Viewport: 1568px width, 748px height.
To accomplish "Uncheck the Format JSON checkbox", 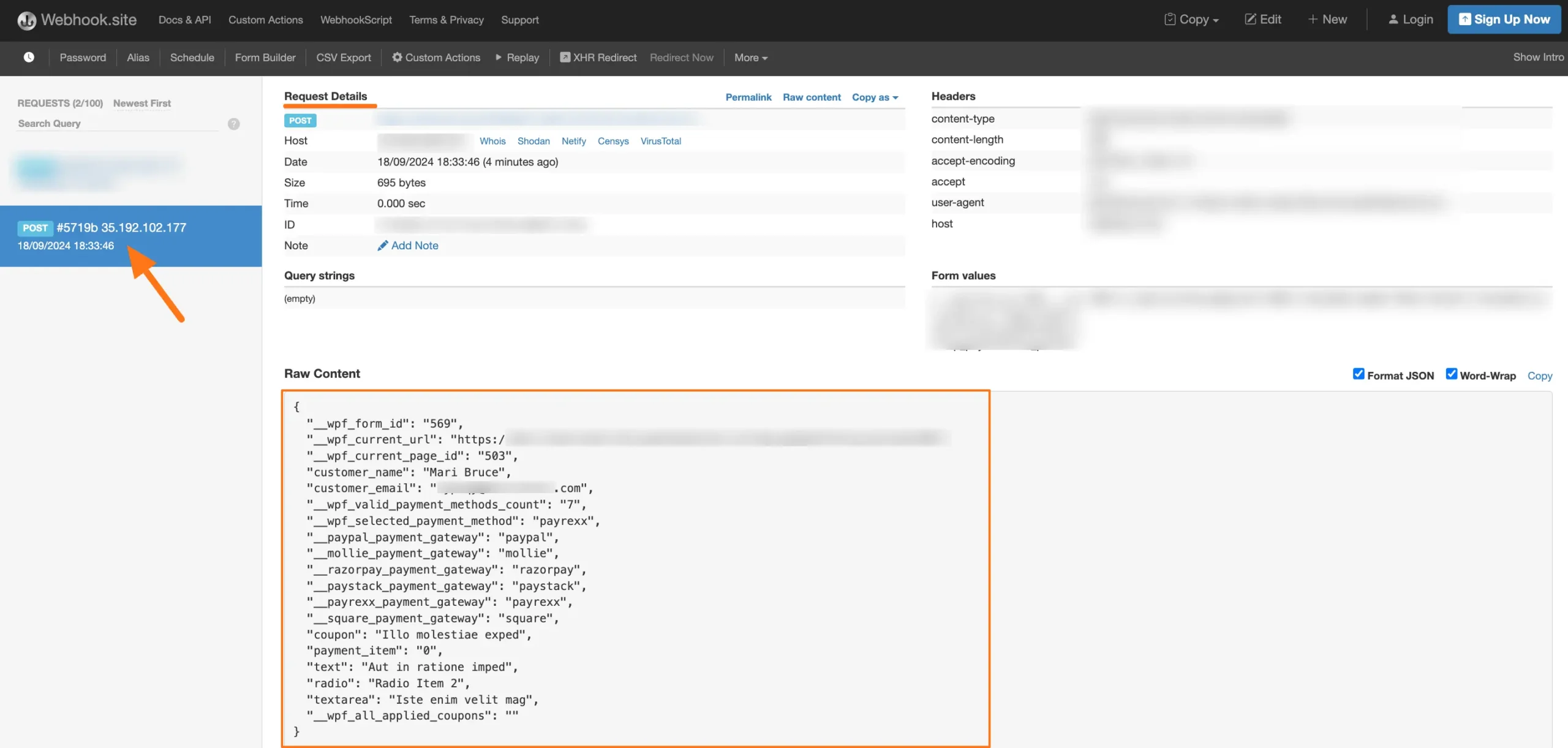I will coord(1358,374).
